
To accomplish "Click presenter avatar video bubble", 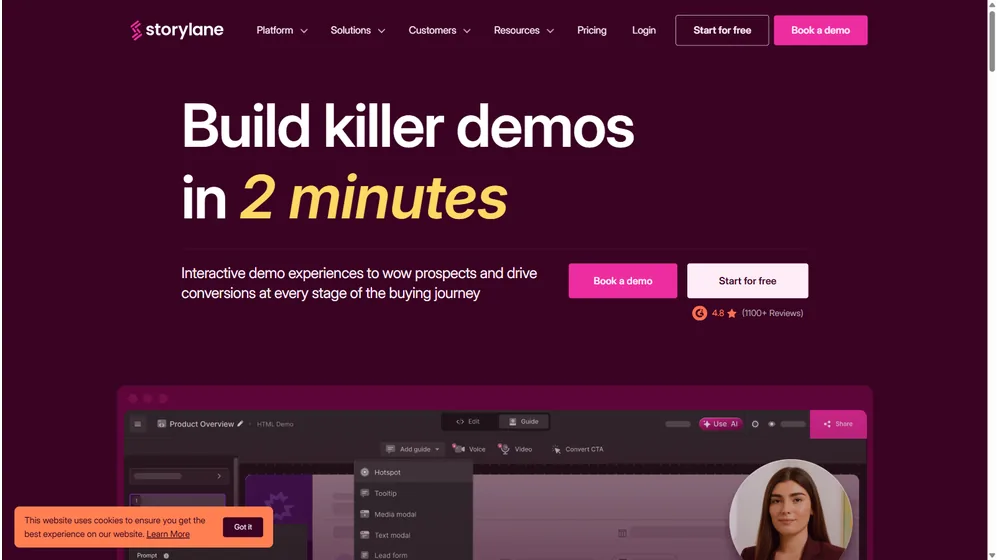I will 791,510.
